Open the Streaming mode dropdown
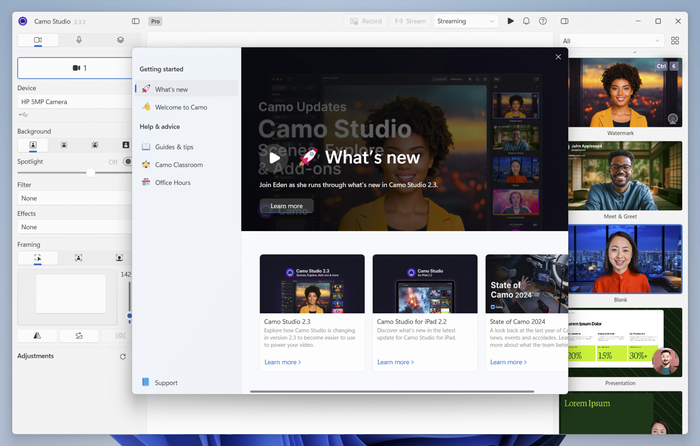Screen dimensions: 700x446 tap(465, 21)
